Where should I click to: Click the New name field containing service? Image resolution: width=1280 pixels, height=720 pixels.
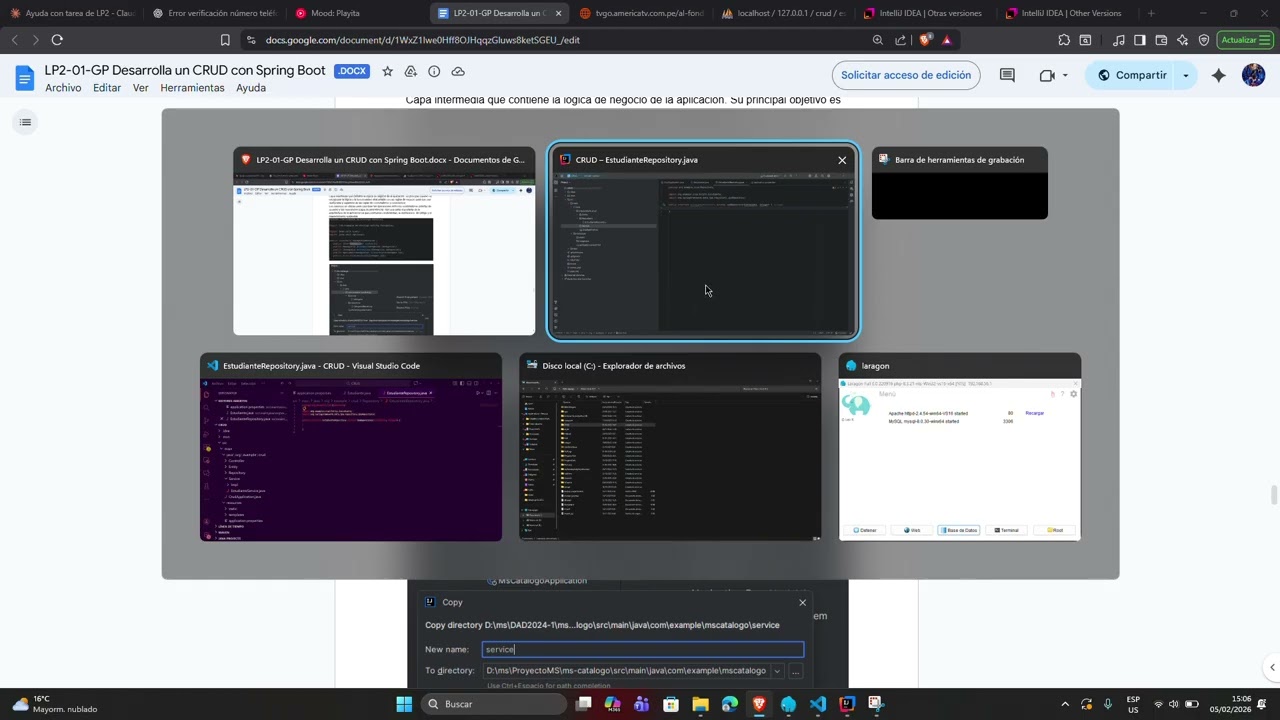tap(643, 649)
